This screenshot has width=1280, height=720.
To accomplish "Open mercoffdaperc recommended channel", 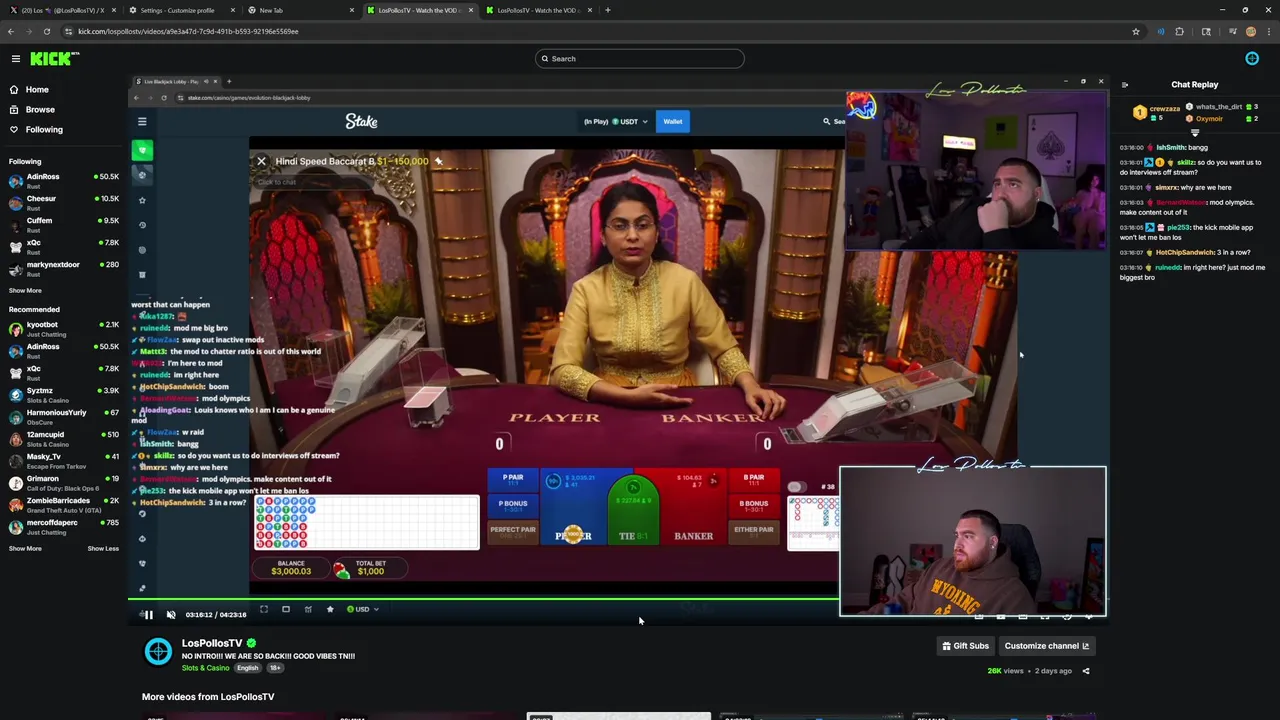I will tap(65, 526).
